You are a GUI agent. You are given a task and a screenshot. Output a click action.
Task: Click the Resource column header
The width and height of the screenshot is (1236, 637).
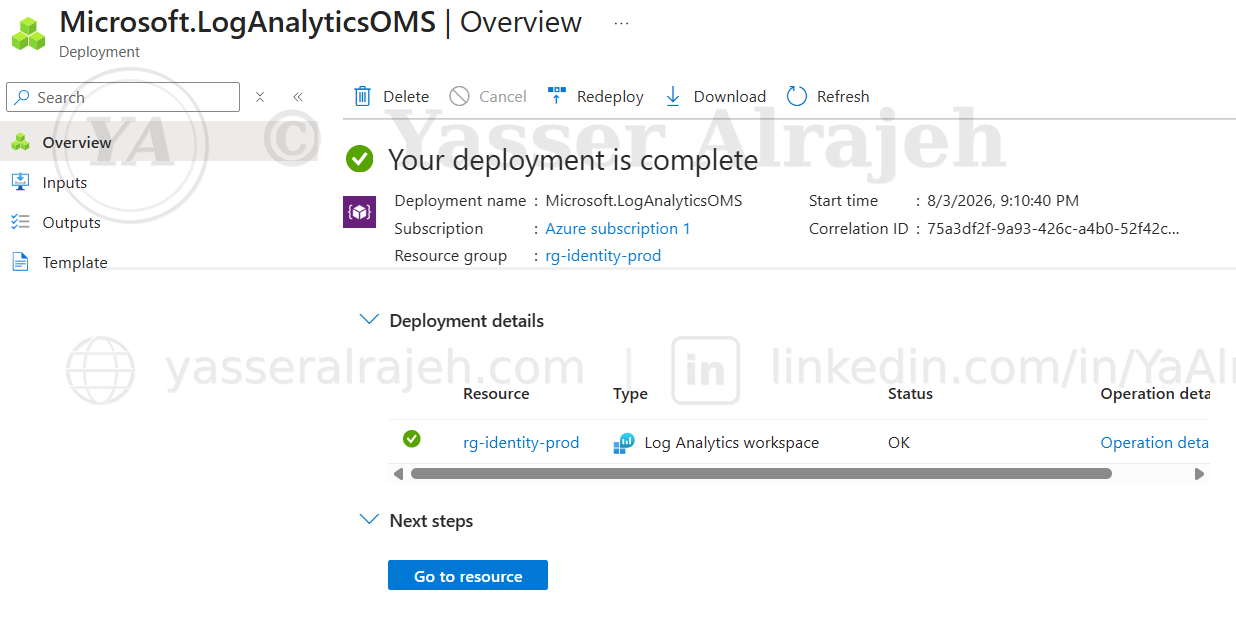tap(496, 394)
